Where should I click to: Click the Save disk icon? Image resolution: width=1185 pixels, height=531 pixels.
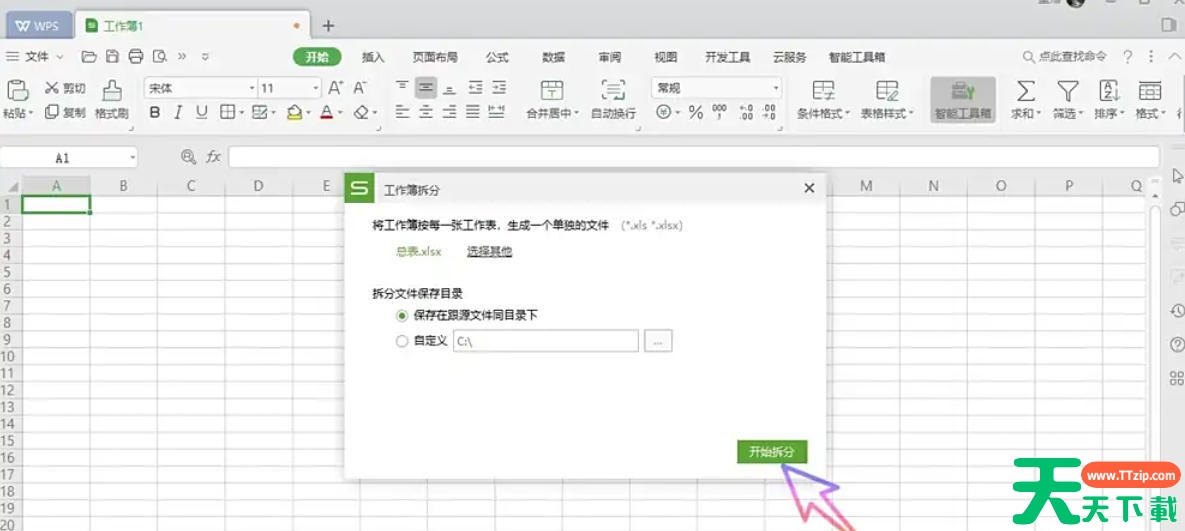[112, 57]
